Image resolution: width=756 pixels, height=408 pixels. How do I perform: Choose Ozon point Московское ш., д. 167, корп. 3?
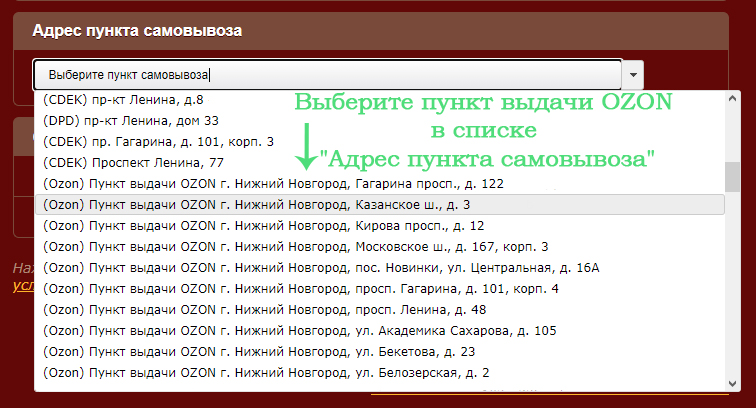click(380, 247)
